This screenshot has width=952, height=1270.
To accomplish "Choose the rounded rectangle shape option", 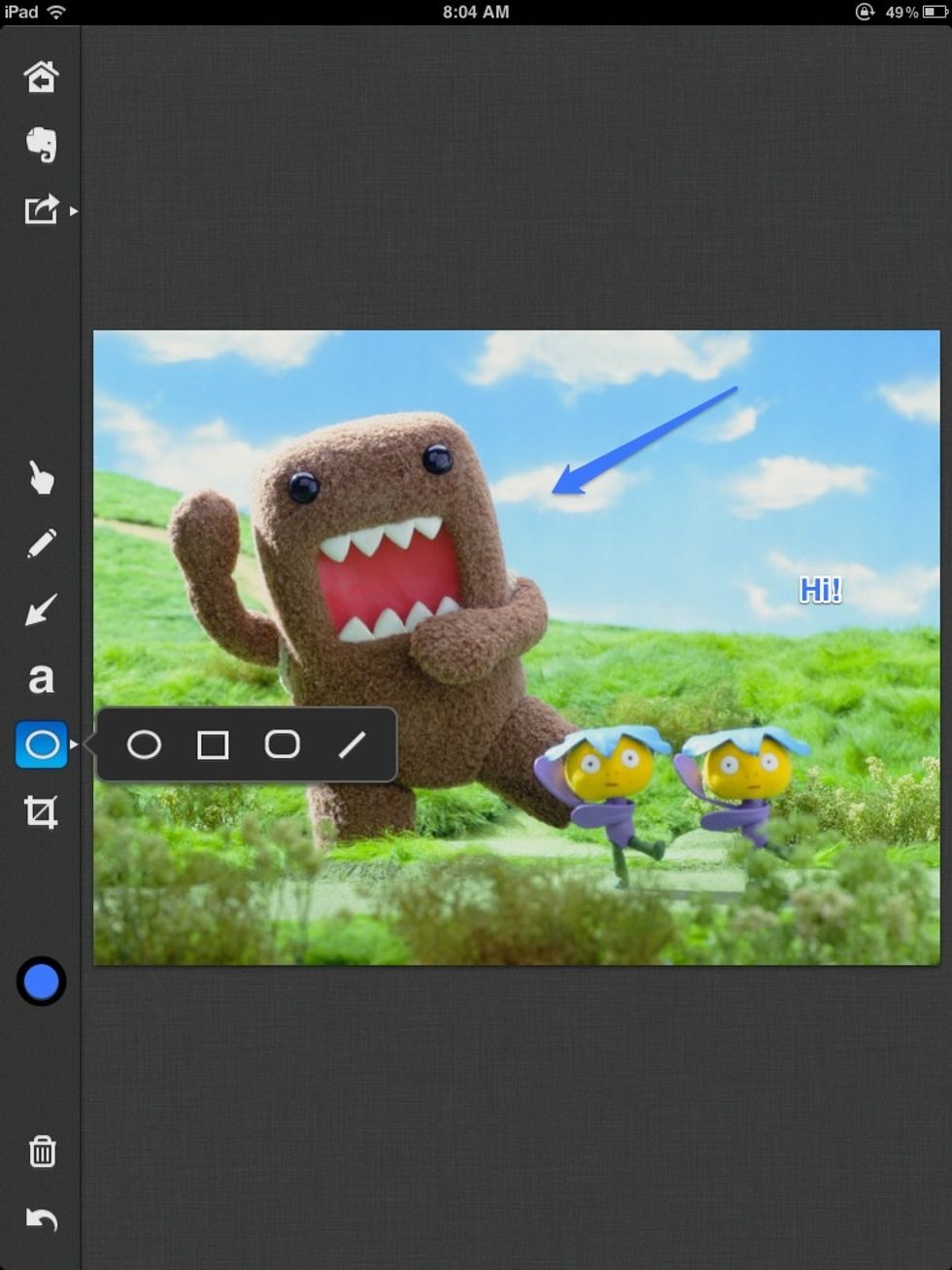I will click(282, 745).
